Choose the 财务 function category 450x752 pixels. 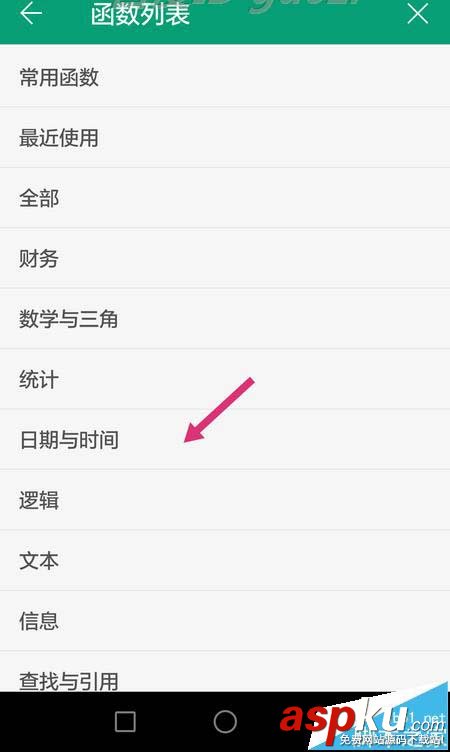coord(225,258)
